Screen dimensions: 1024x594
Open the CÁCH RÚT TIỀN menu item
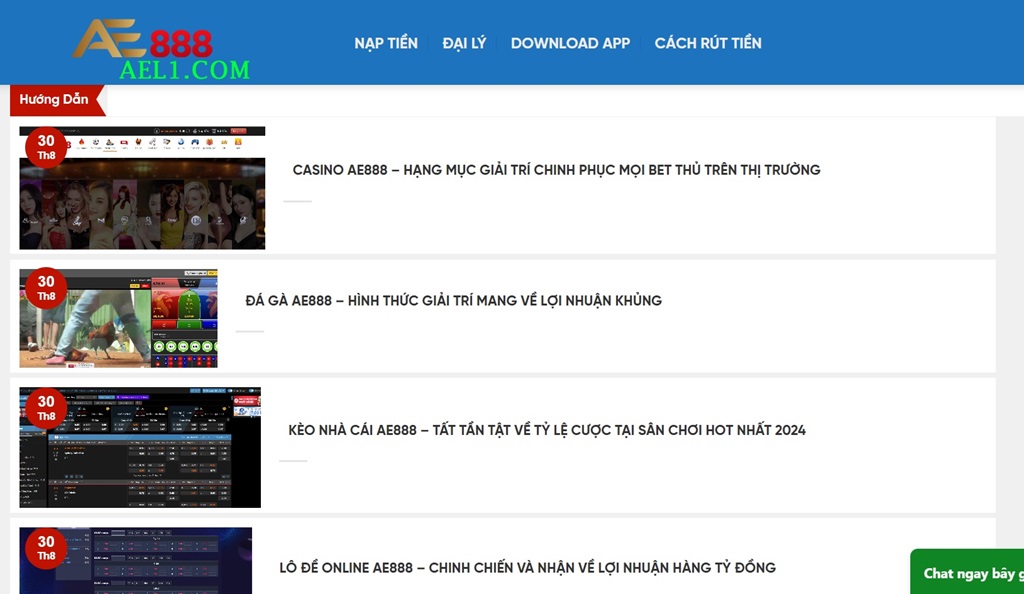tap(708, 43)
